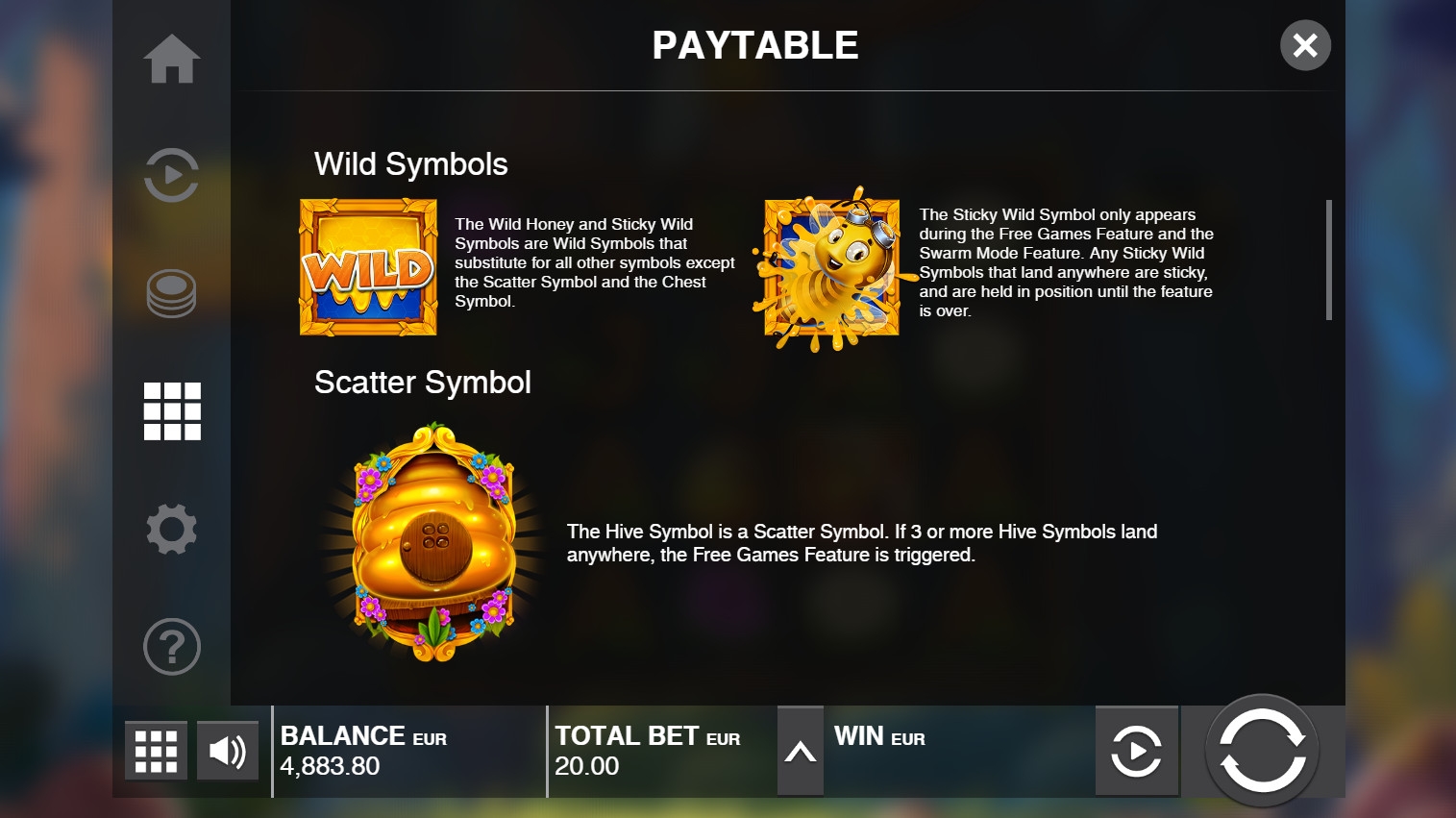Click the Balance display of 4,883.80
This screenshot has width=1456, height=818.
click(x=331, y=766)
